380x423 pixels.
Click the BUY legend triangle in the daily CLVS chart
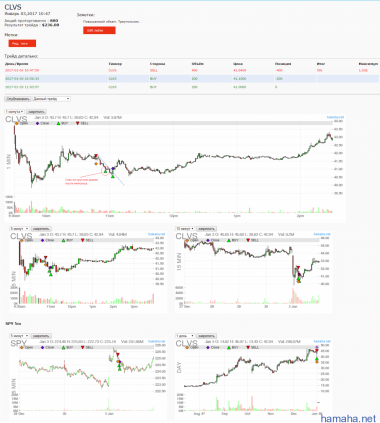pos(229,347)
